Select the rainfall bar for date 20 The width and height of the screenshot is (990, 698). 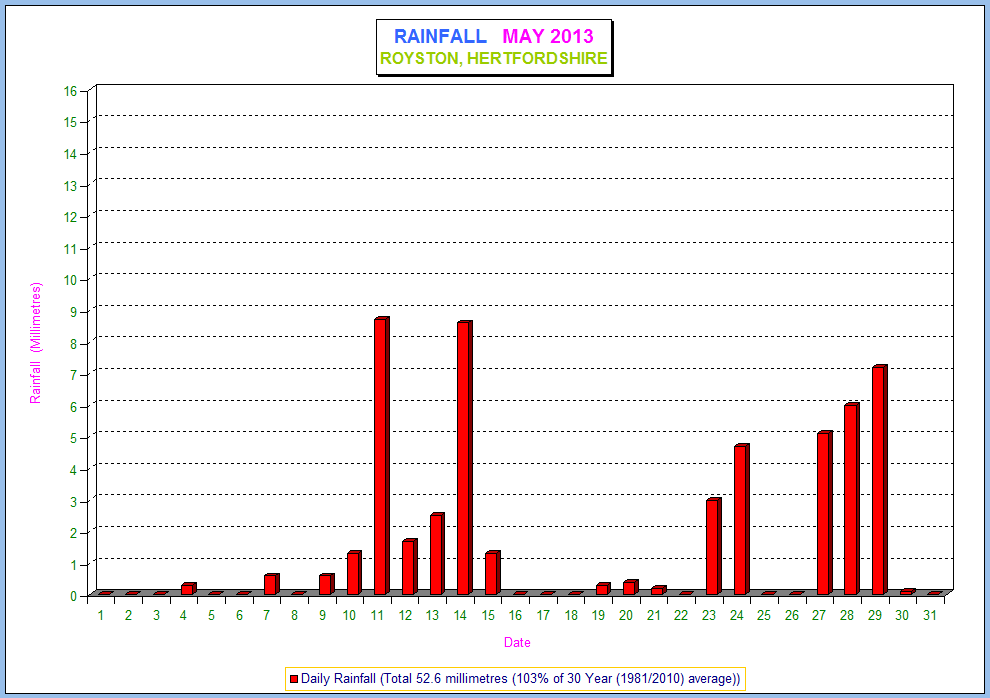point(630,587)
